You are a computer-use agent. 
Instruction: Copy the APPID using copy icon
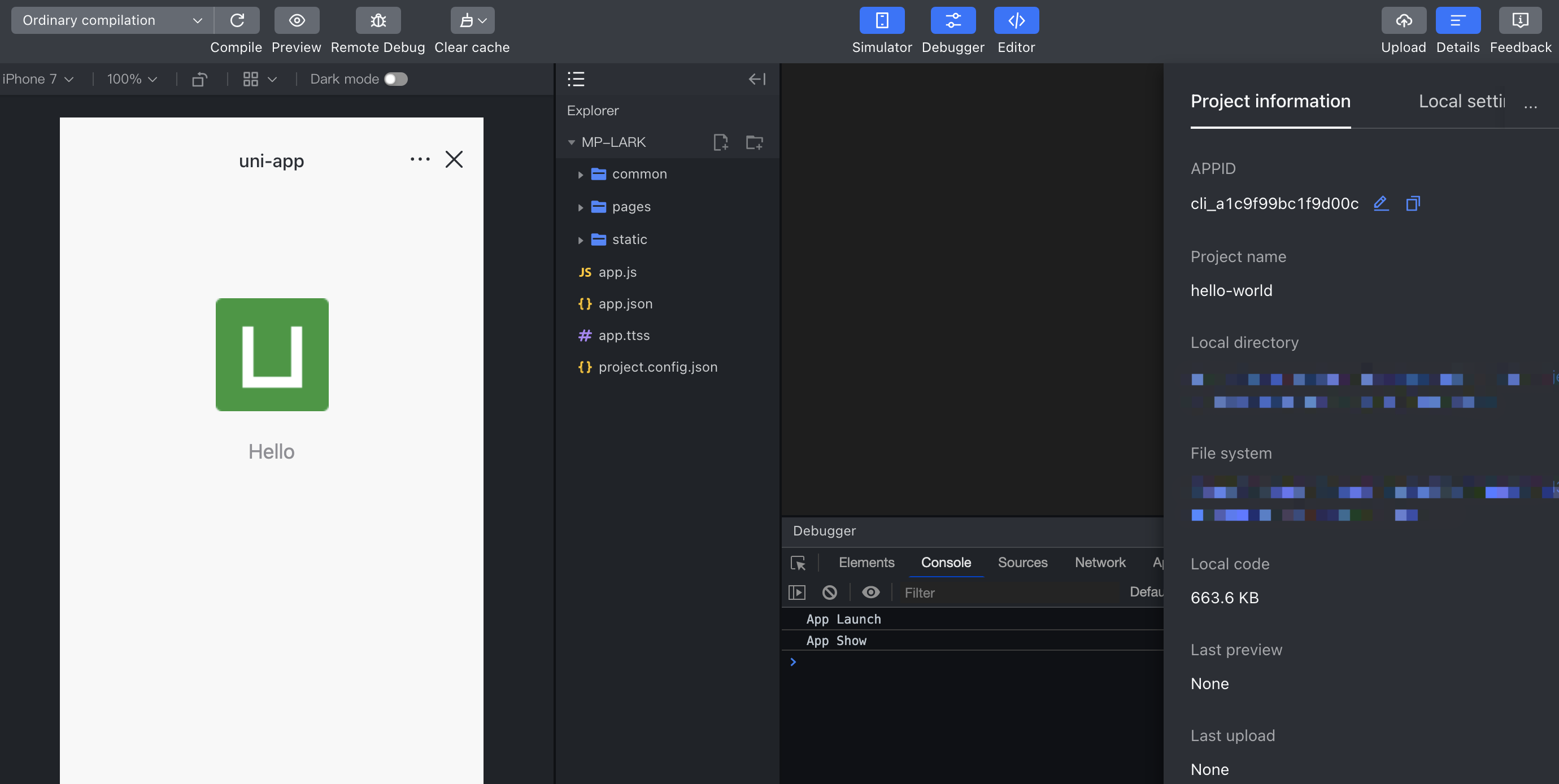pyautogui.click(x=1413, y=203)
